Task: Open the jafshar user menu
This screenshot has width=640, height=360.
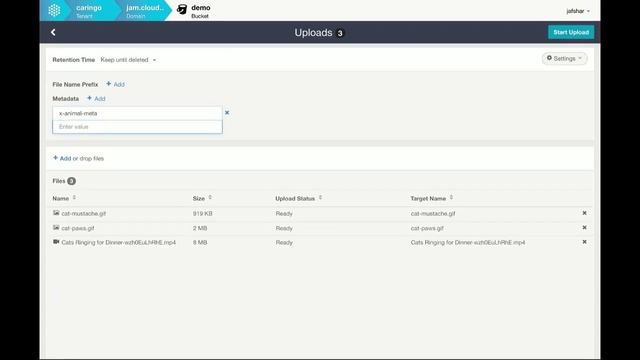Action: coord(578,11)
